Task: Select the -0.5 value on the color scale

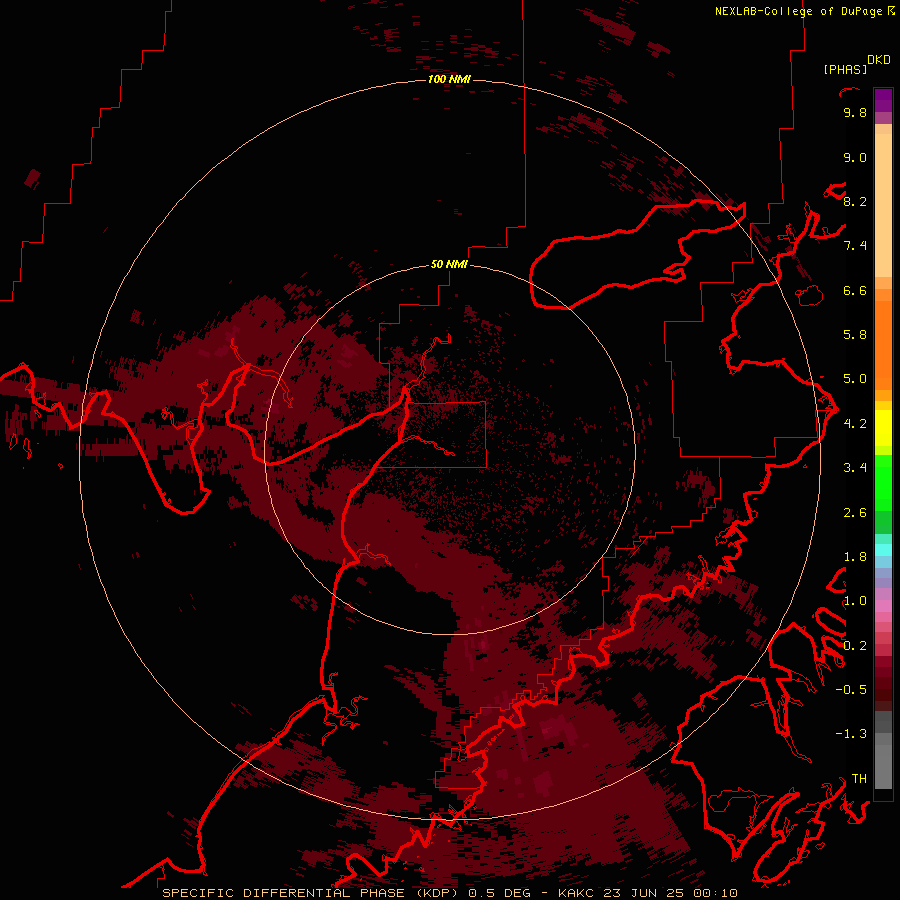Action: (x=851, y=690)
